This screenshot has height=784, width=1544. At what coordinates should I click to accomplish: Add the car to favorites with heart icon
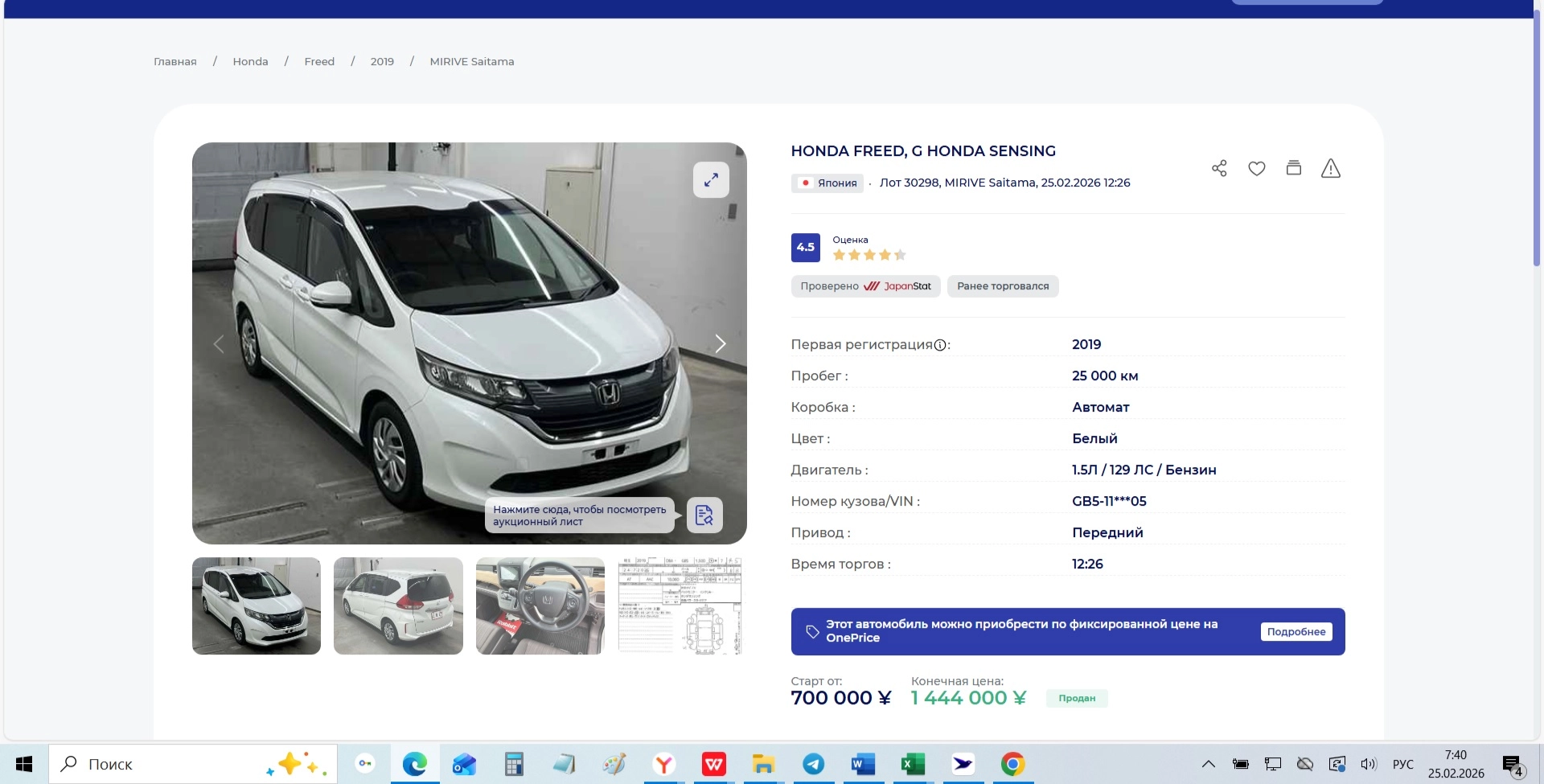tap(1256, 168)
